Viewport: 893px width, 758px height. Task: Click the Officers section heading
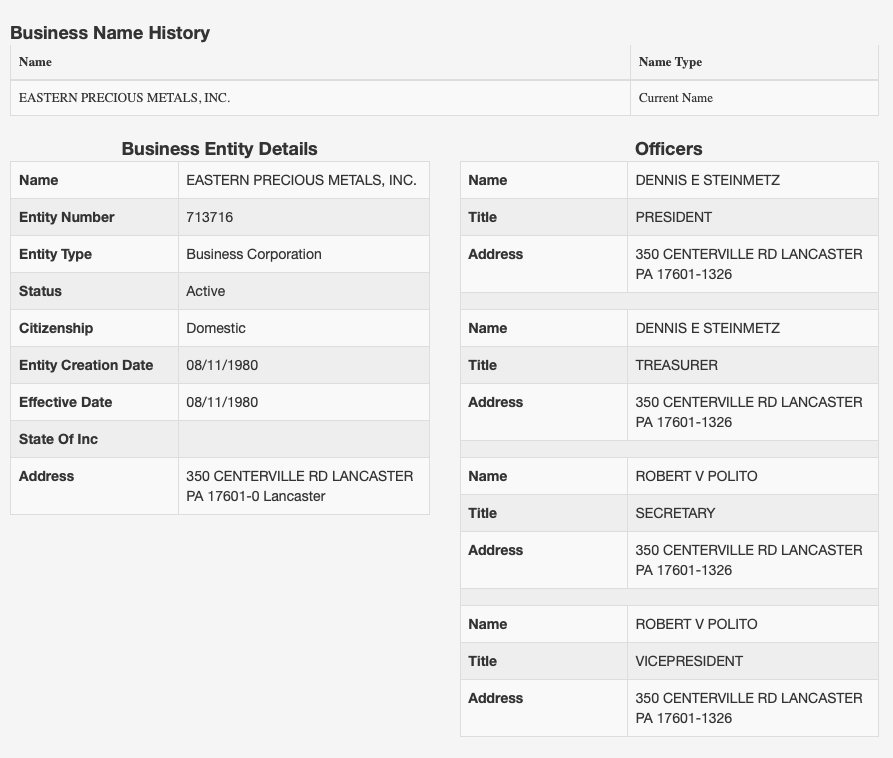668,149
